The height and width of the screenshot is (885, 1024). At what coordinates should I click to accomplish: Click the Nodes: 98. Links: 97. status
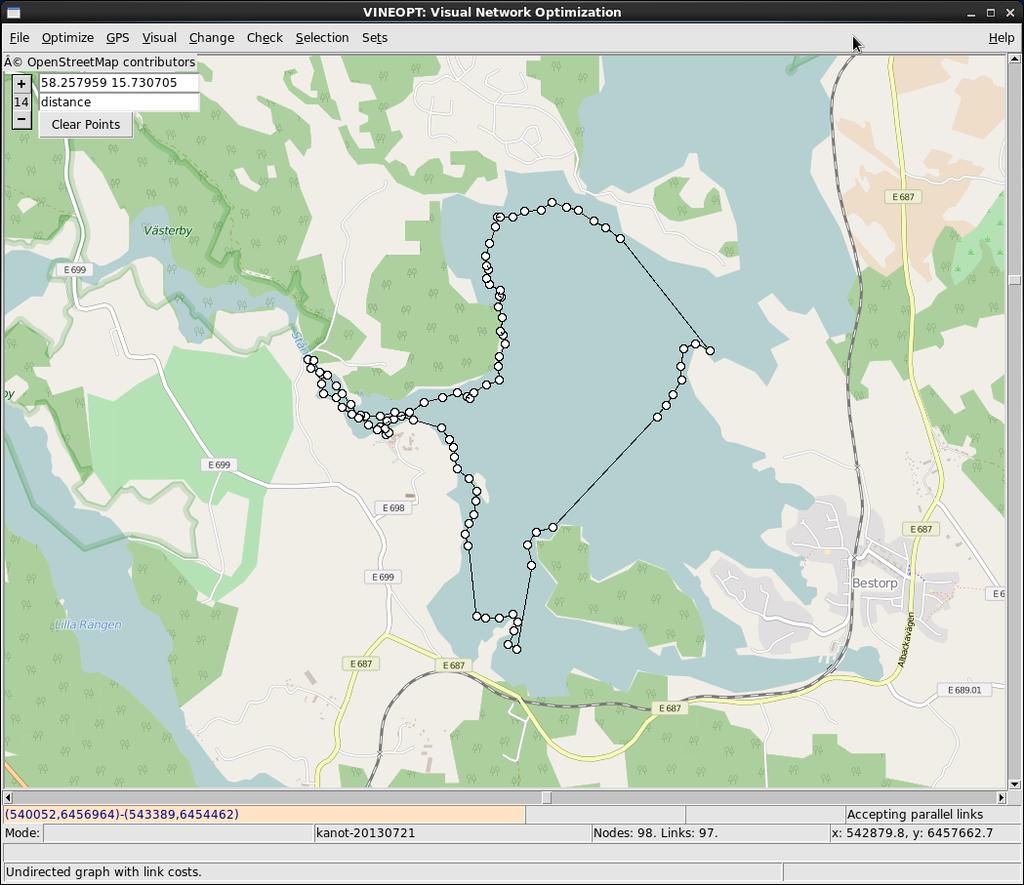coord(710,833)
